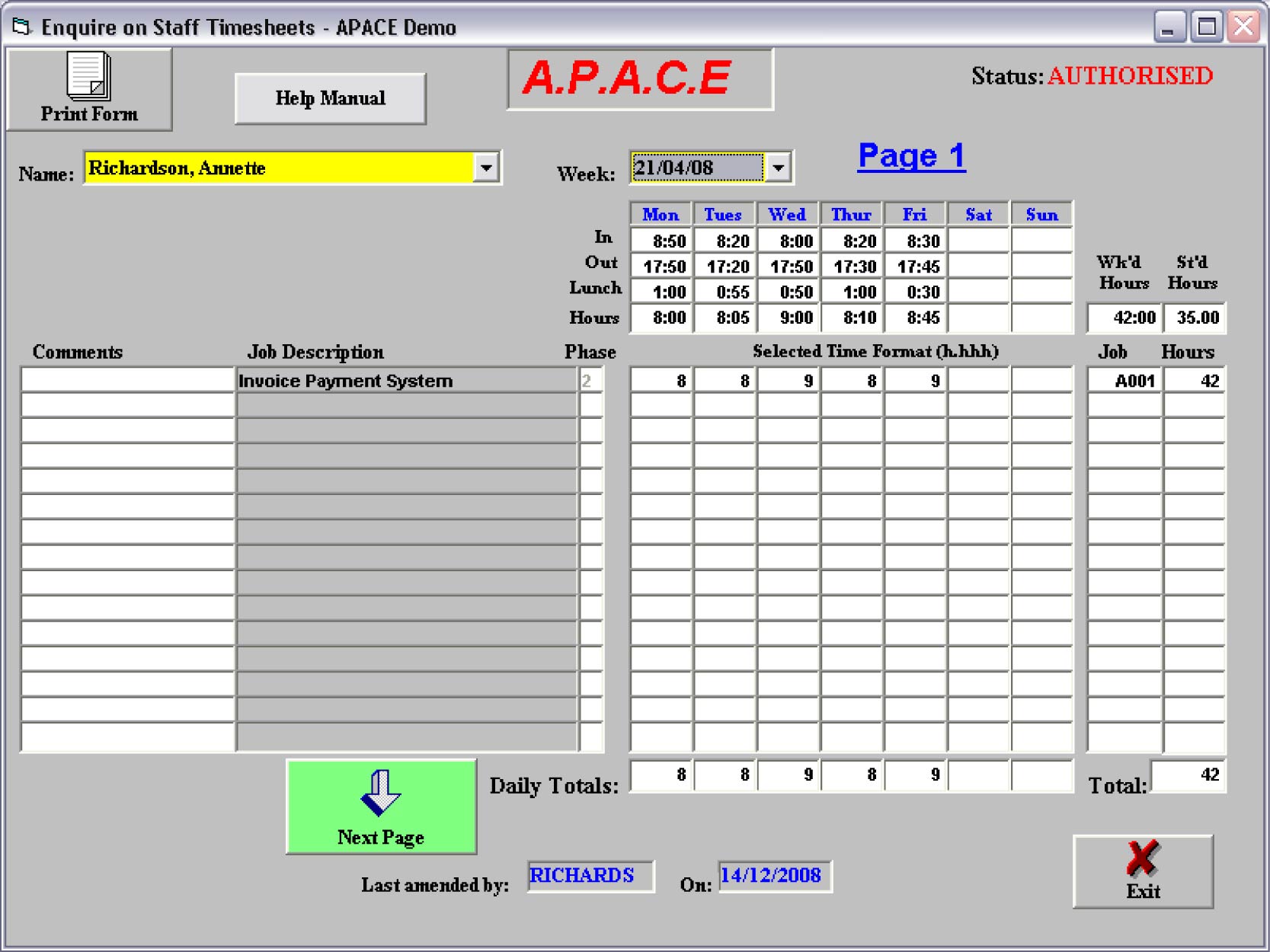Minimize the Enquire on Staff Timesheets window
This screenshot has height=952, width=1270.
click(1169, 27)
